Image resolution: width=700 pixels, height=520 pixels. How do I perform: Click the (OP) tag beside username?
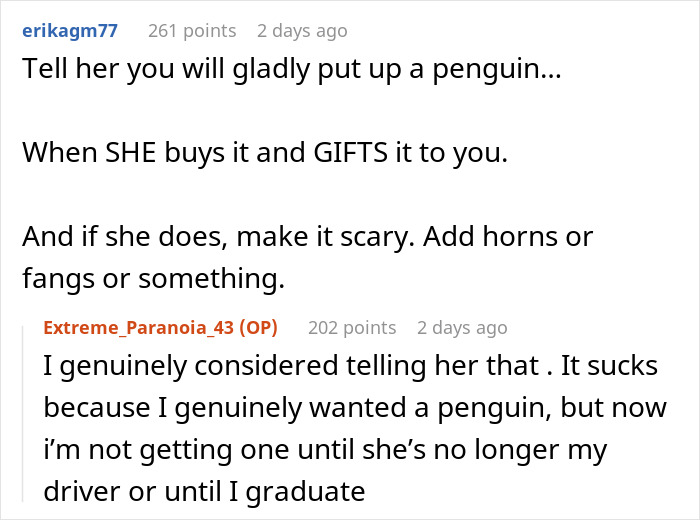259,328
